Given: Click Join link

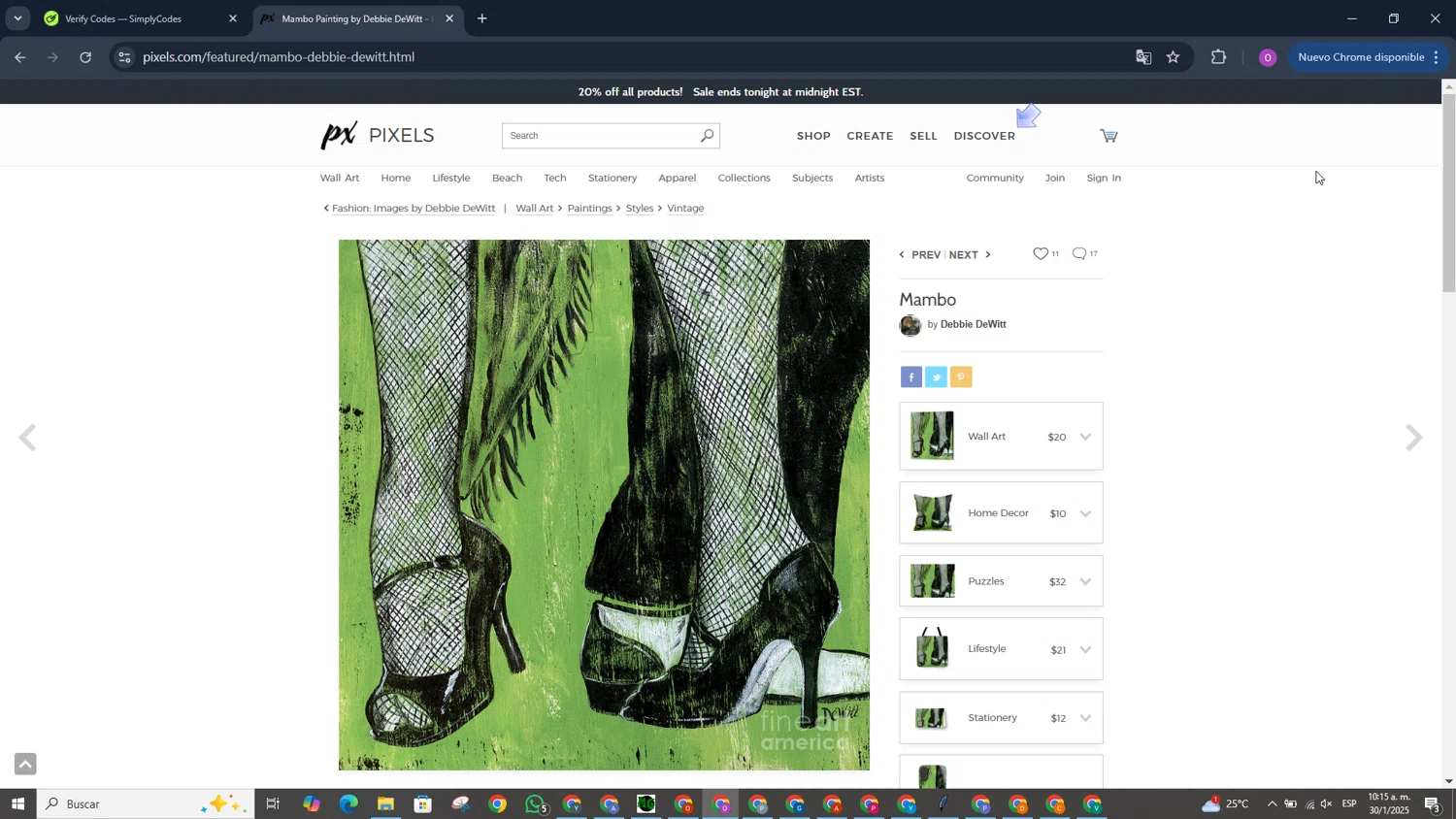Looking at the screenshot, I should pyautogui.click(x=1055, y=179).
